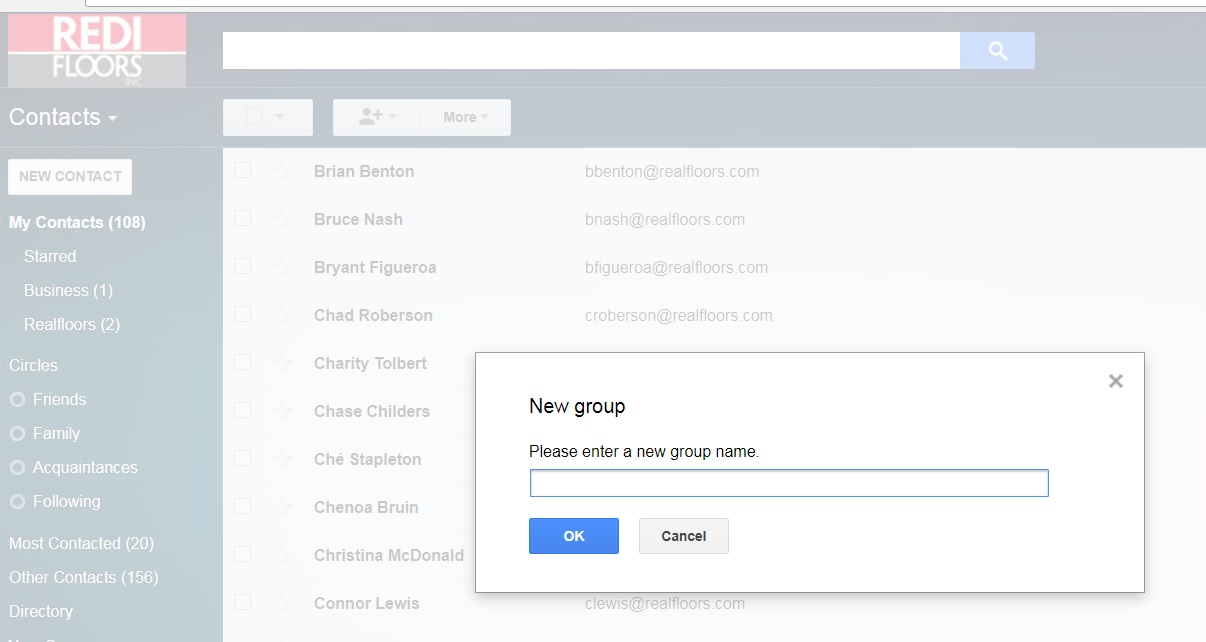The height and width of the screenshot is (642, 1206).
Task: Click croberson@realfloors.com email address
Action: pos(679,315)
